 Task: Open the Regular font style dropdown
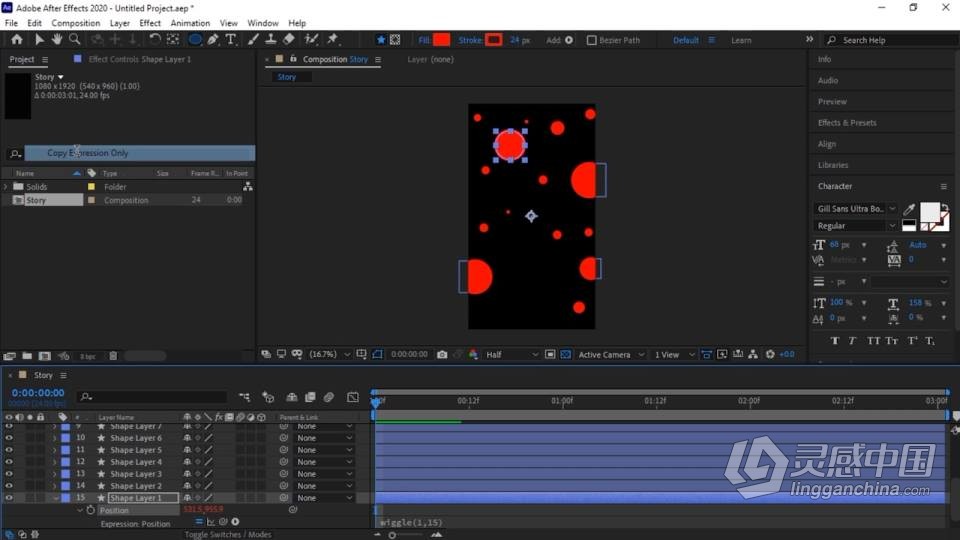point(855,226)
